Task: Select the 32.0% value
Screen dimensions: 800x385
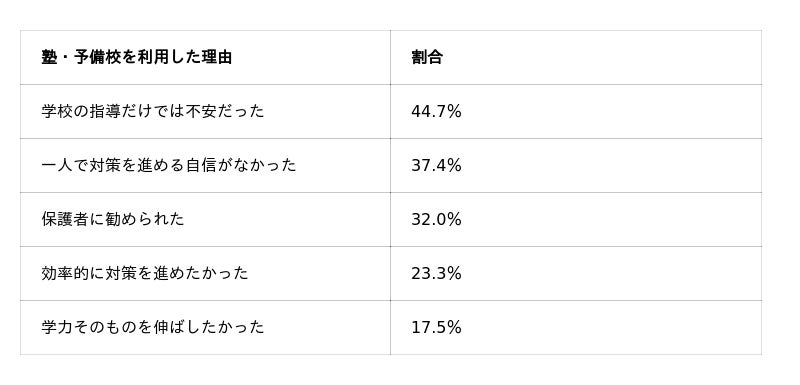Action: pyautogui.click(x=436, y=219)
